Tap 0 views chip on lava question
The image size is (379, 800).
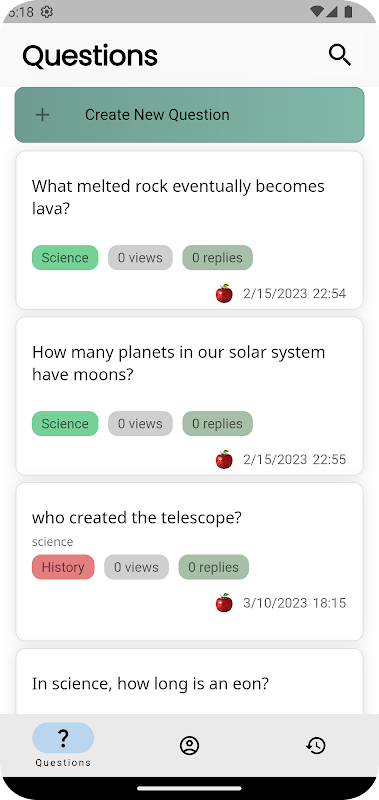(x=140, y=258)
